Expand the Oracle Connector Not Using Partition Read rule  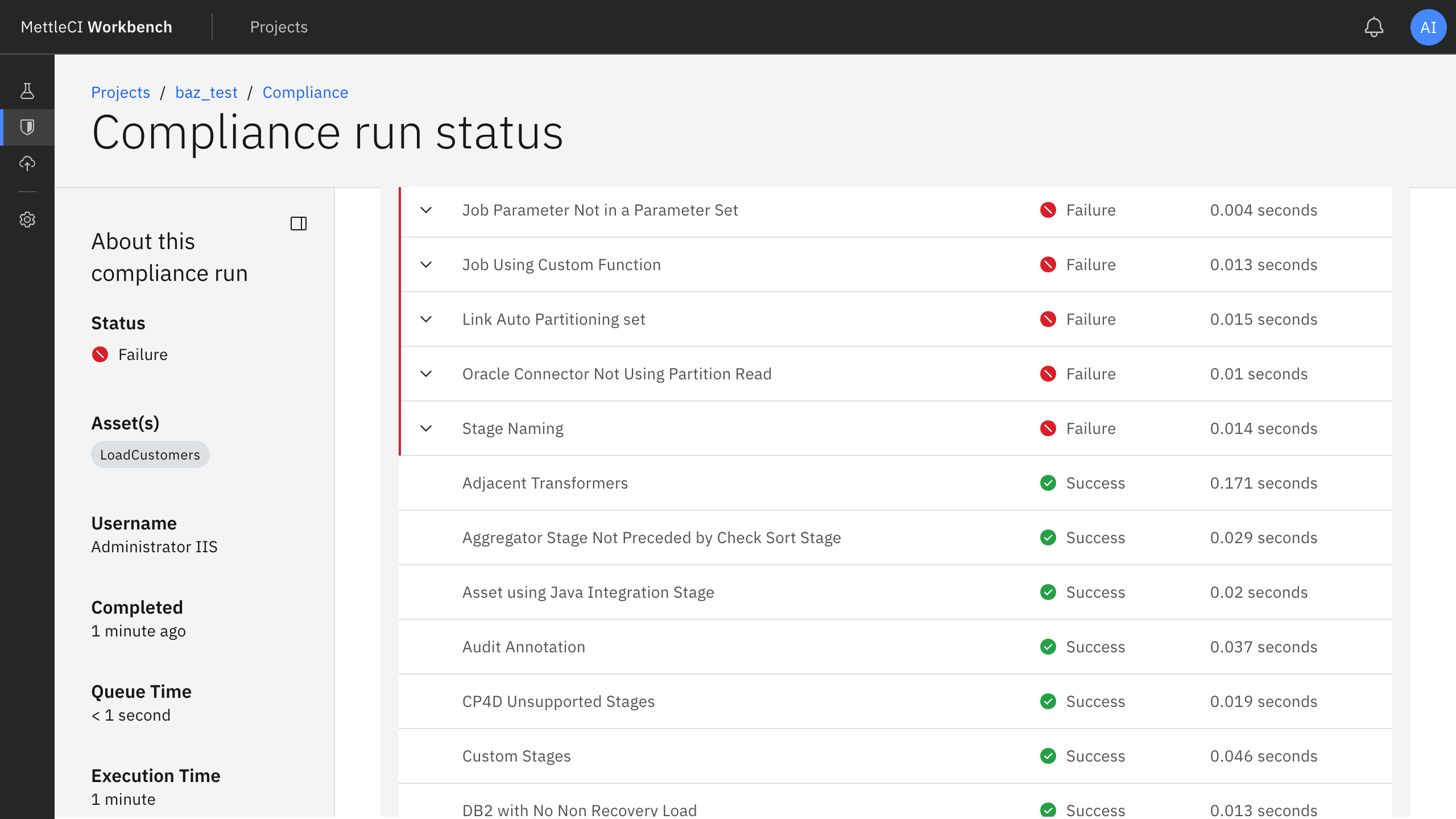(427, 374)
